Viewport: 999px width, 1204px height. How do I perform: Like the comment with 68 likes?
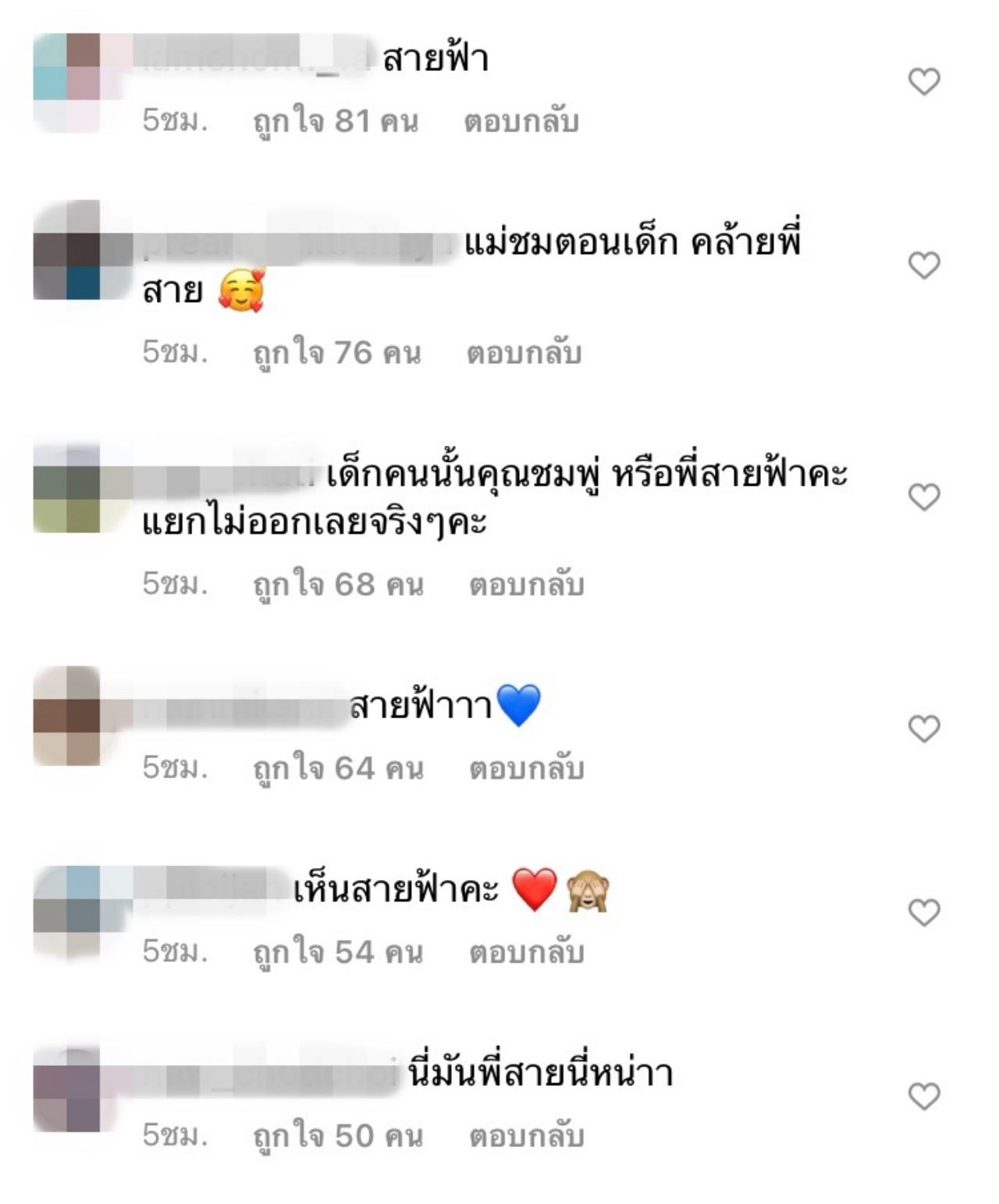924,497
